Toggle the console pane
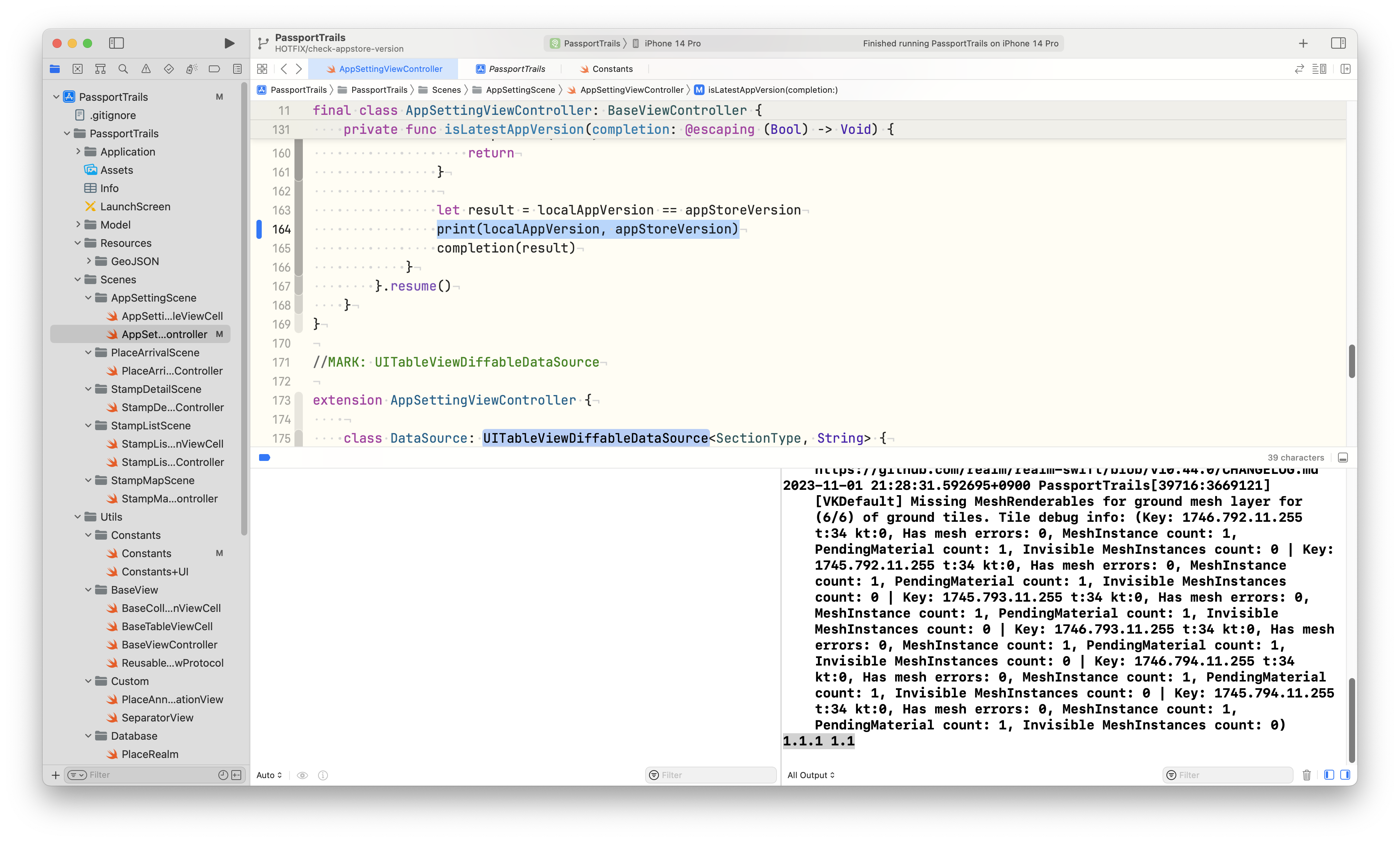The image size is (1400, 842). (1345, 775)
